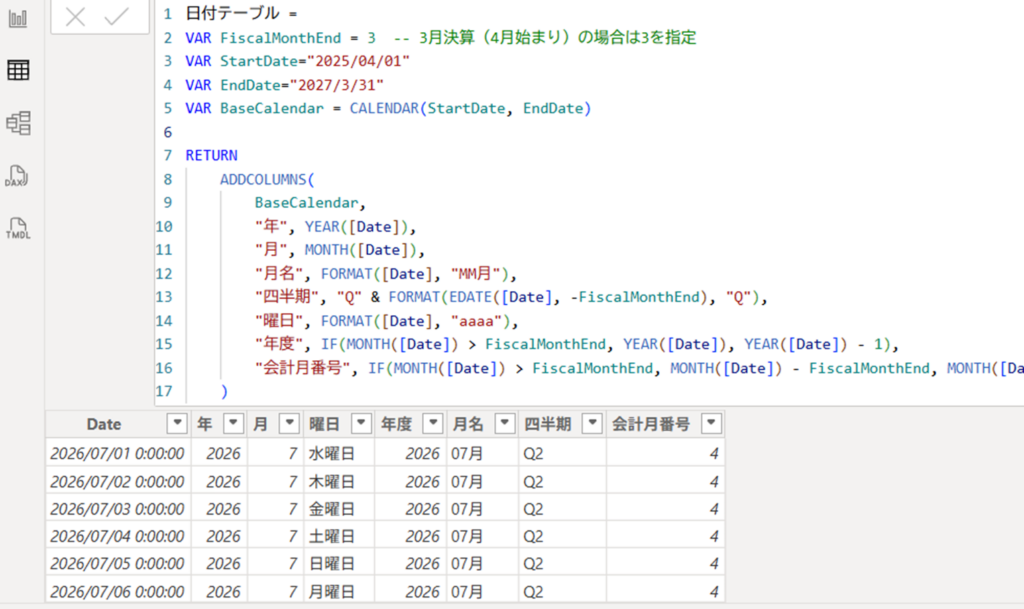Screen dimensions: 1024x609
Task: Open Model view icon in sidebar
Action: click(x=18, y=123)
